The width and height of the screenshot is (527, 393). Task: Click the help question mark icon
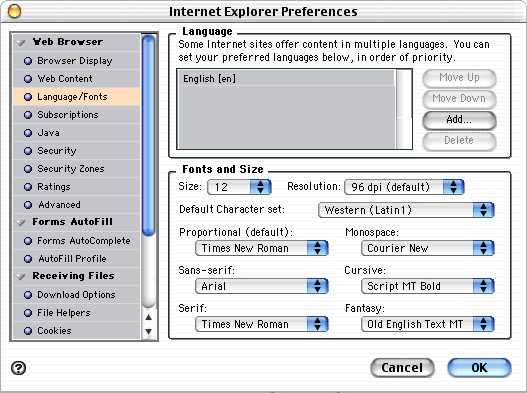pos(18,368)
